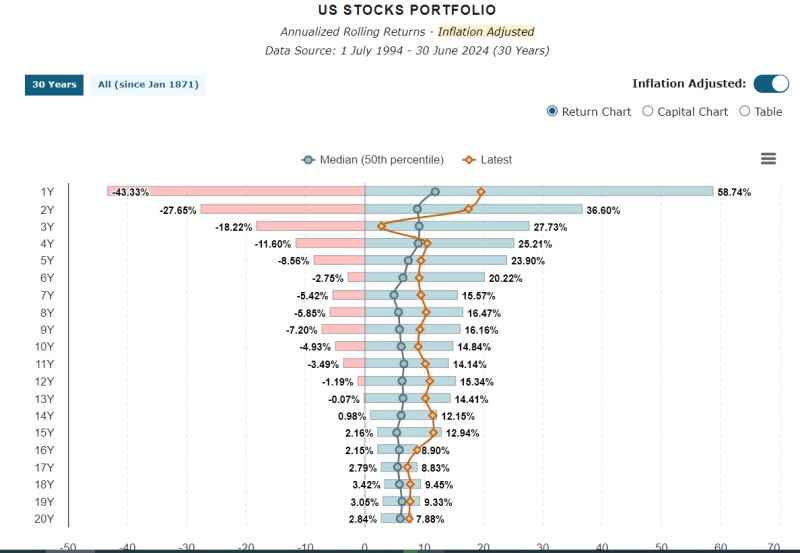Select the Capital Chart radio button
This screenshot has width=800, height=553.
click(x=648, y=111)
